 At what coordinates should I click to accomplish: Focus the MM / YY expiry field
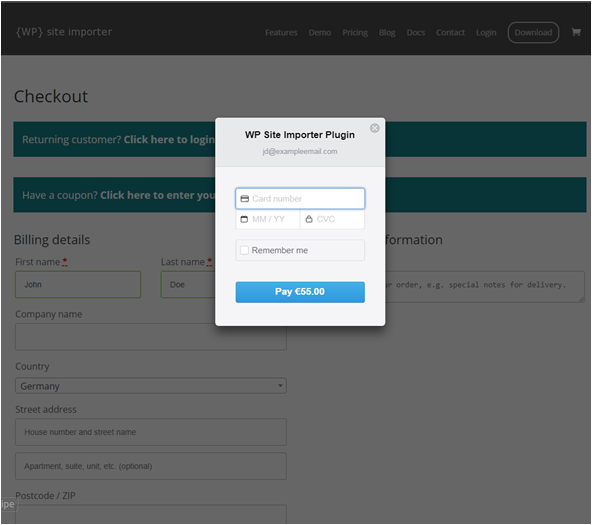click(268, 219)
